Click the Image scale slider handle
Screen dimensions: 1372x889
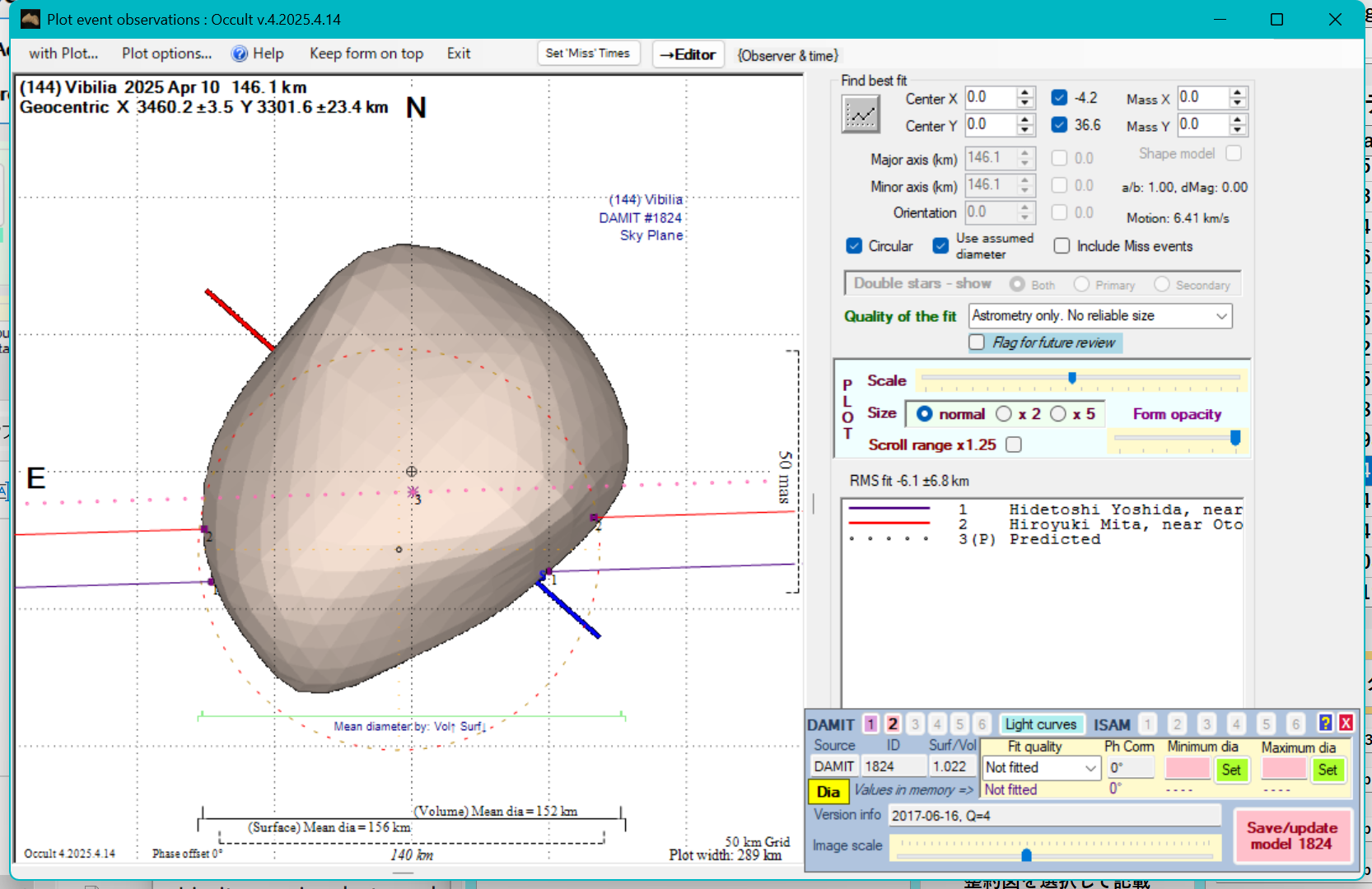tap(1026, 855)
